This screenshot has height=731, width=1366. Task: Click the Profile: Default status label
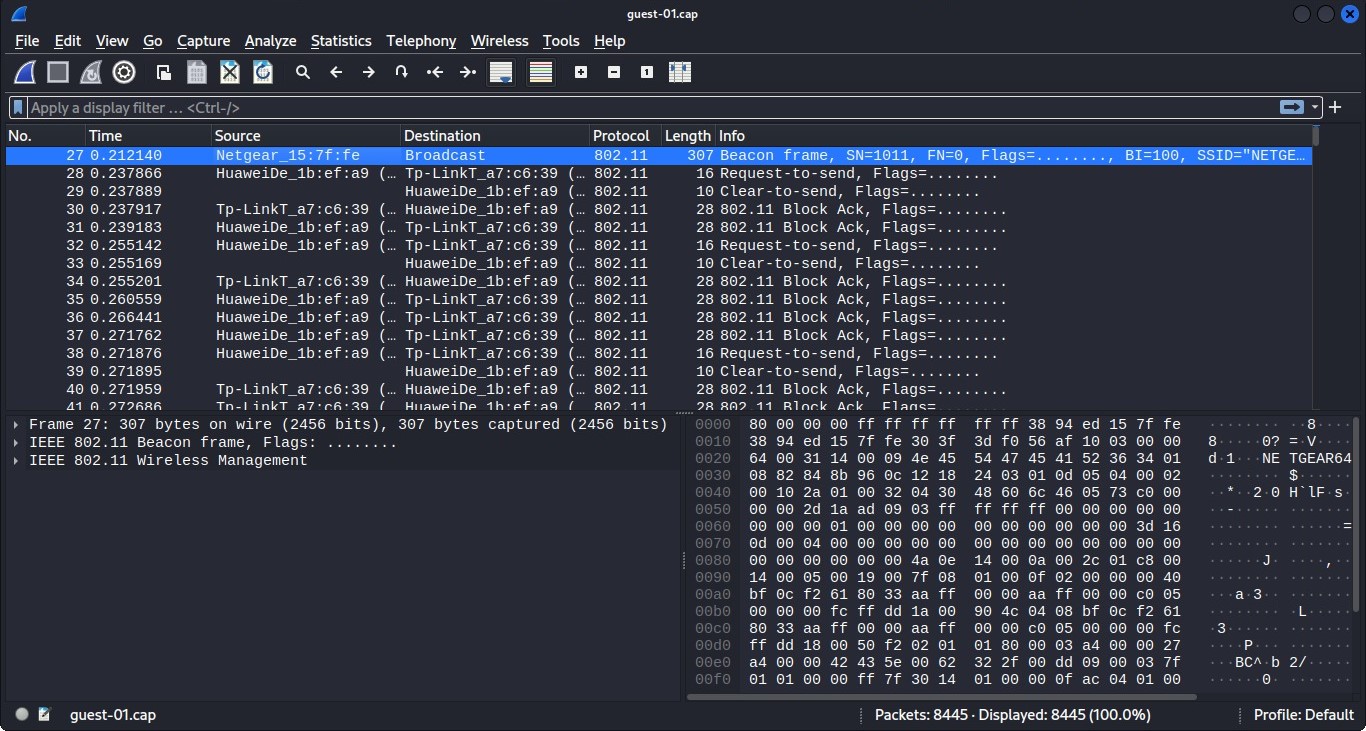[x=1304, y=715]
